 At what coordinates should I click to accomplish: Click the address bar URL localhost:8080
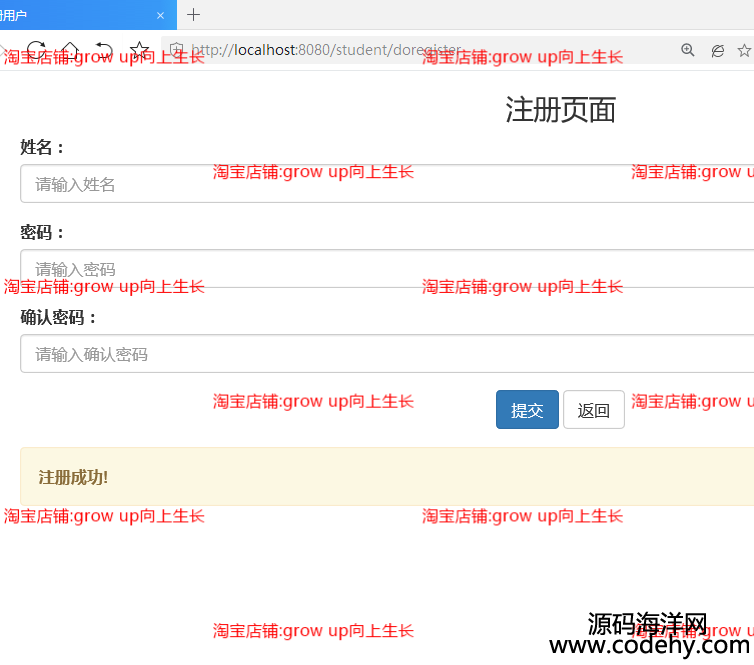[326, 50]
